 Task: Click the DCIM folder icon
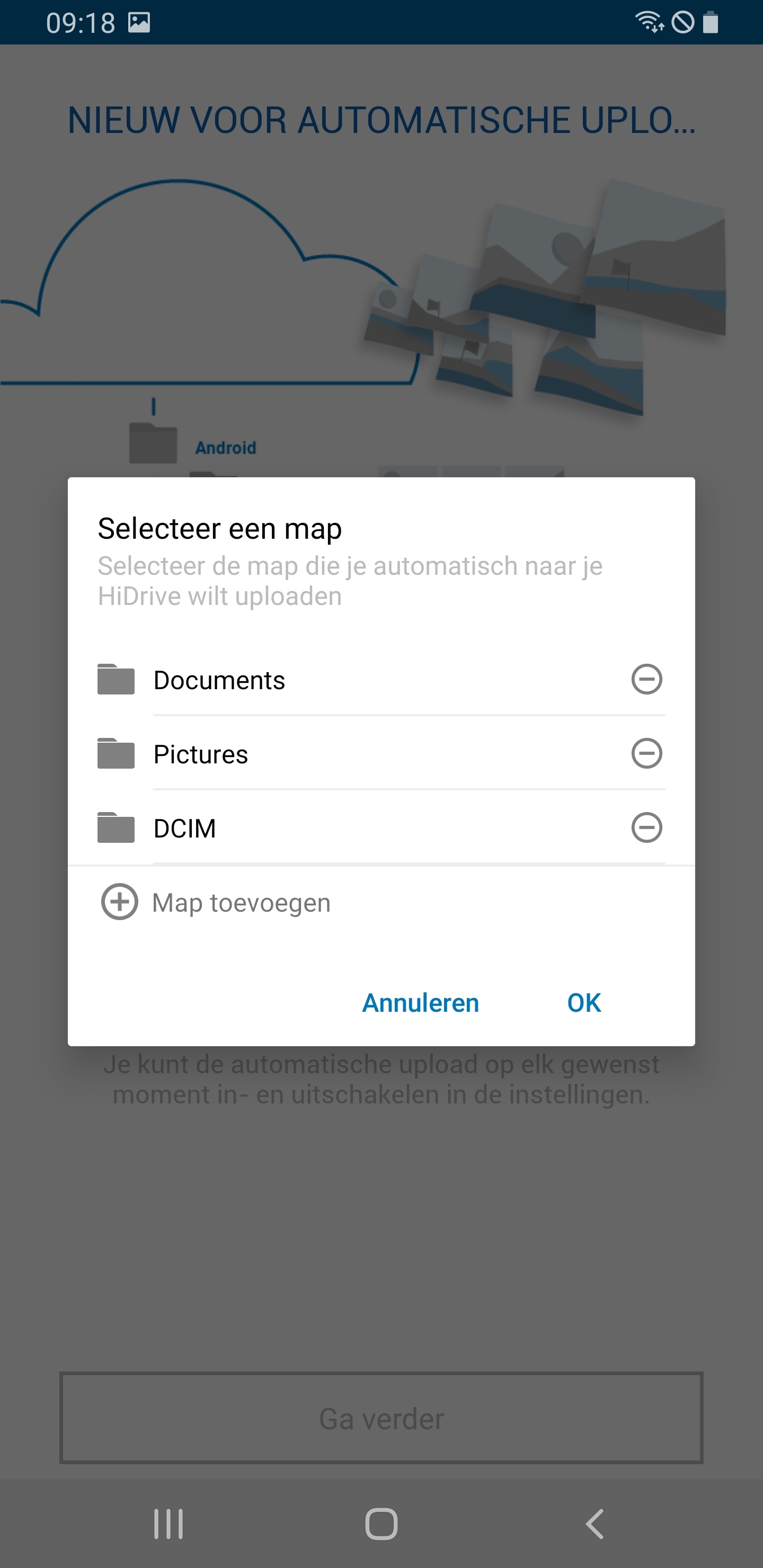pyautogui.click(x=116, y=828)
